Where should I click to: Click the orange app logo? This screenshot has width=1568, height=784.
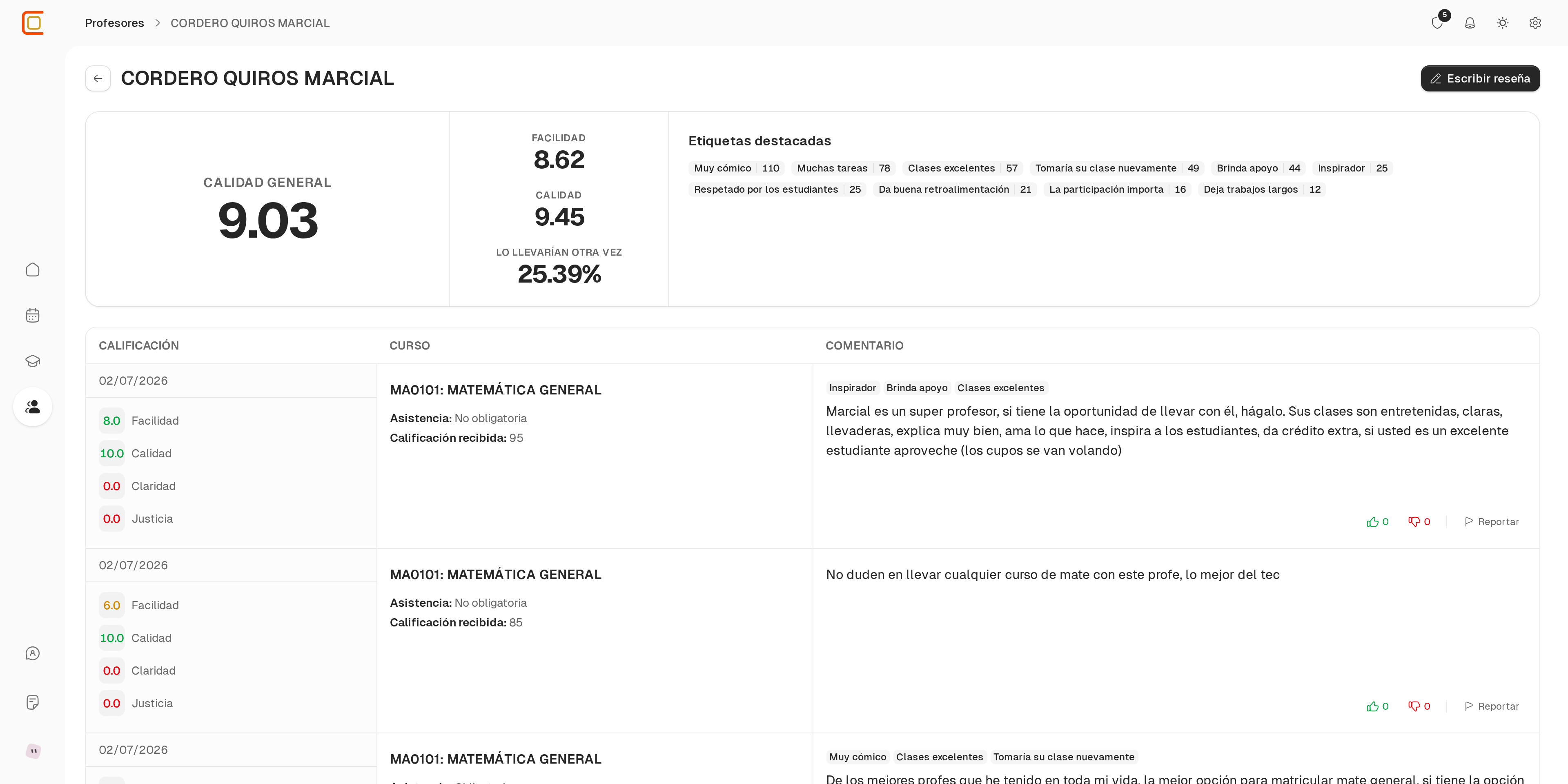33,23
